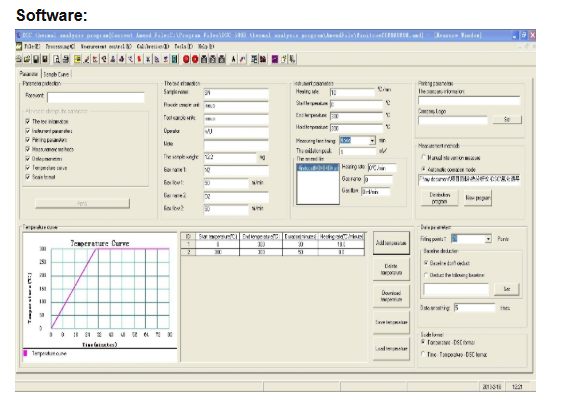569x405 pixels.
Task: Click the End temperature field
Action: [x=356, y=116]
